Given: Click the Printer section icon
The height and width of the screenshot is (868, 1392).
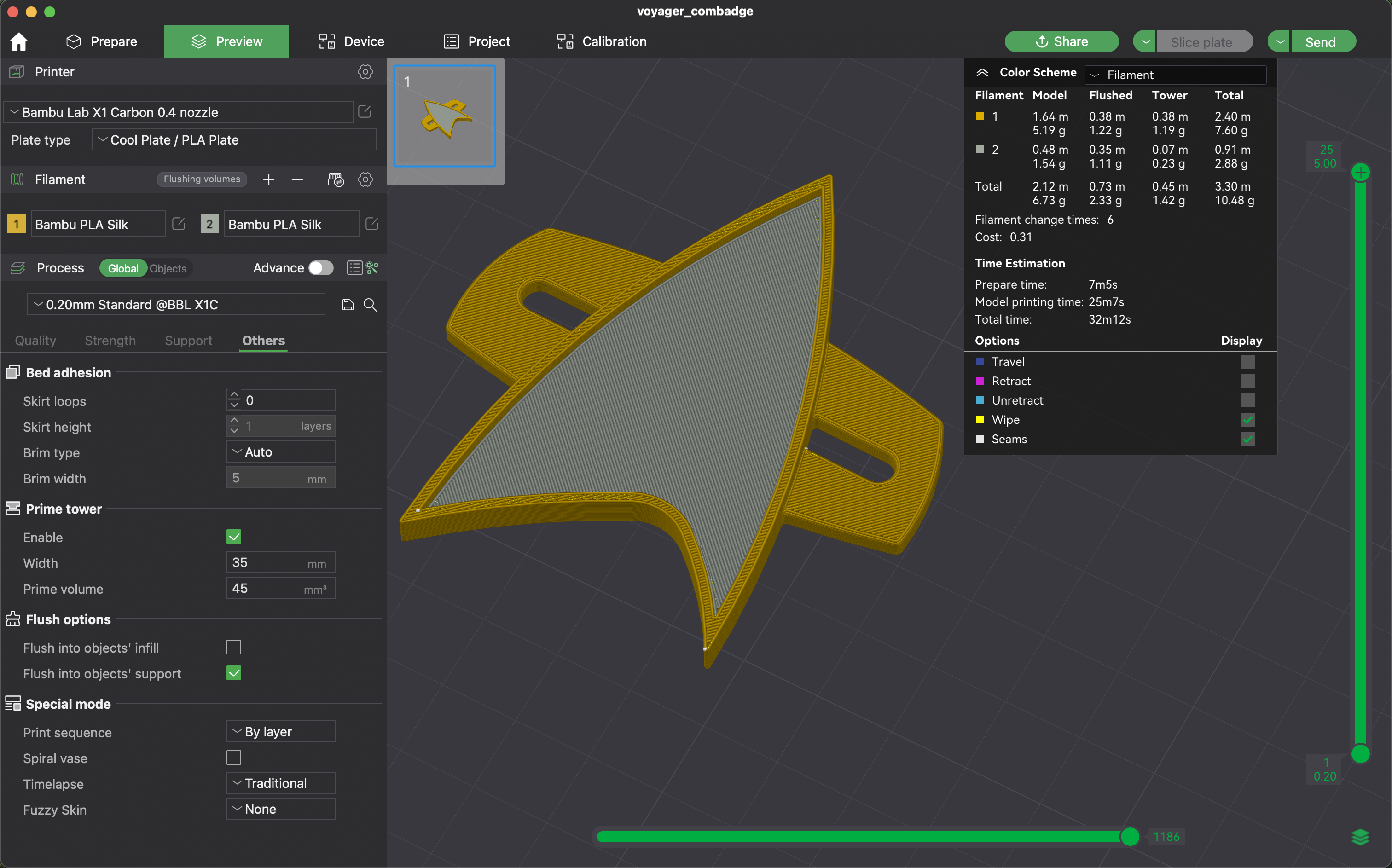Looking at the screenshot, I should tap(17, 72).
